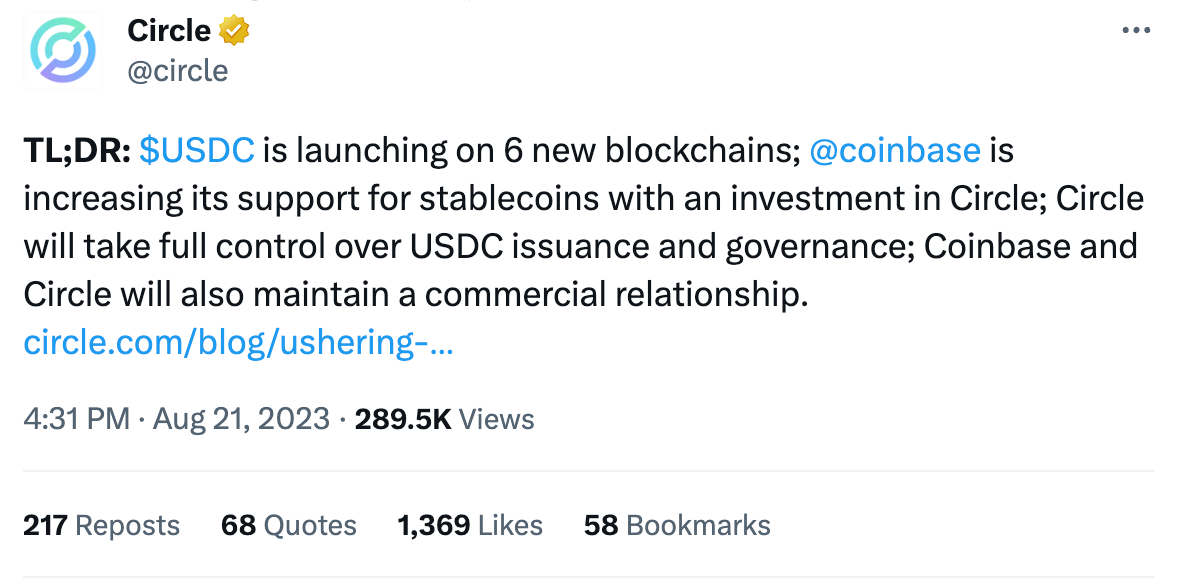
Task: Click the tweet body paragraph
Action: 584,246
